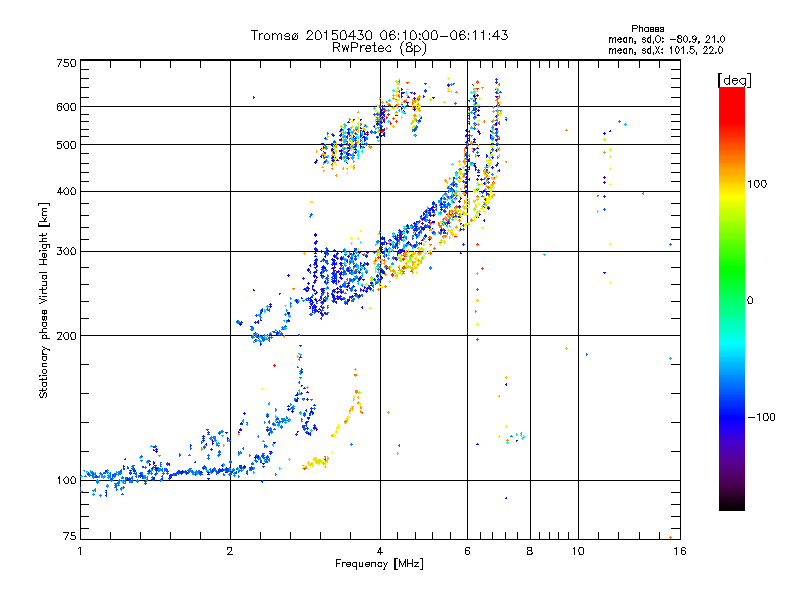Click the 750 tick label on the height axis
This screenshot has width=800, height=600.
coord(66,63)
